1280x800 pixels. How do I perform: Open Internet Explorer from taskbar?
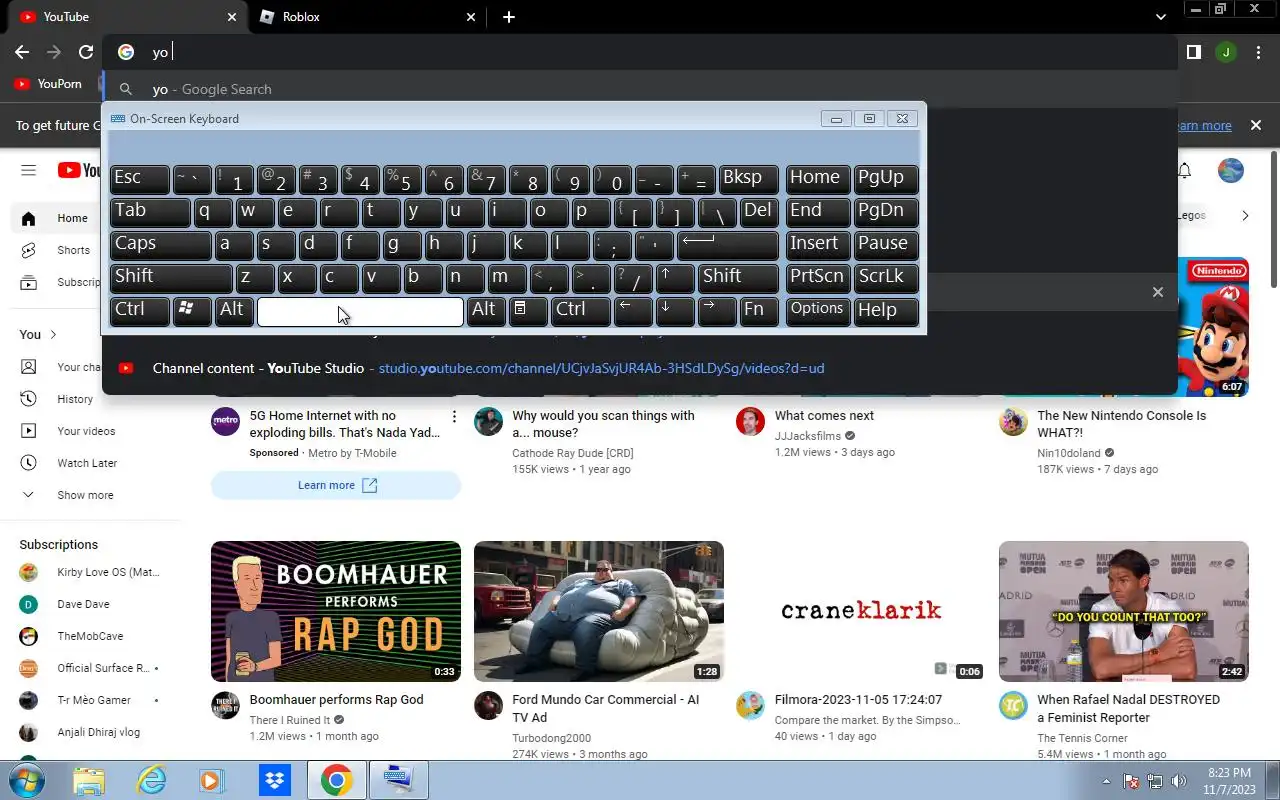pyautogui.click(x=152, y=780)
